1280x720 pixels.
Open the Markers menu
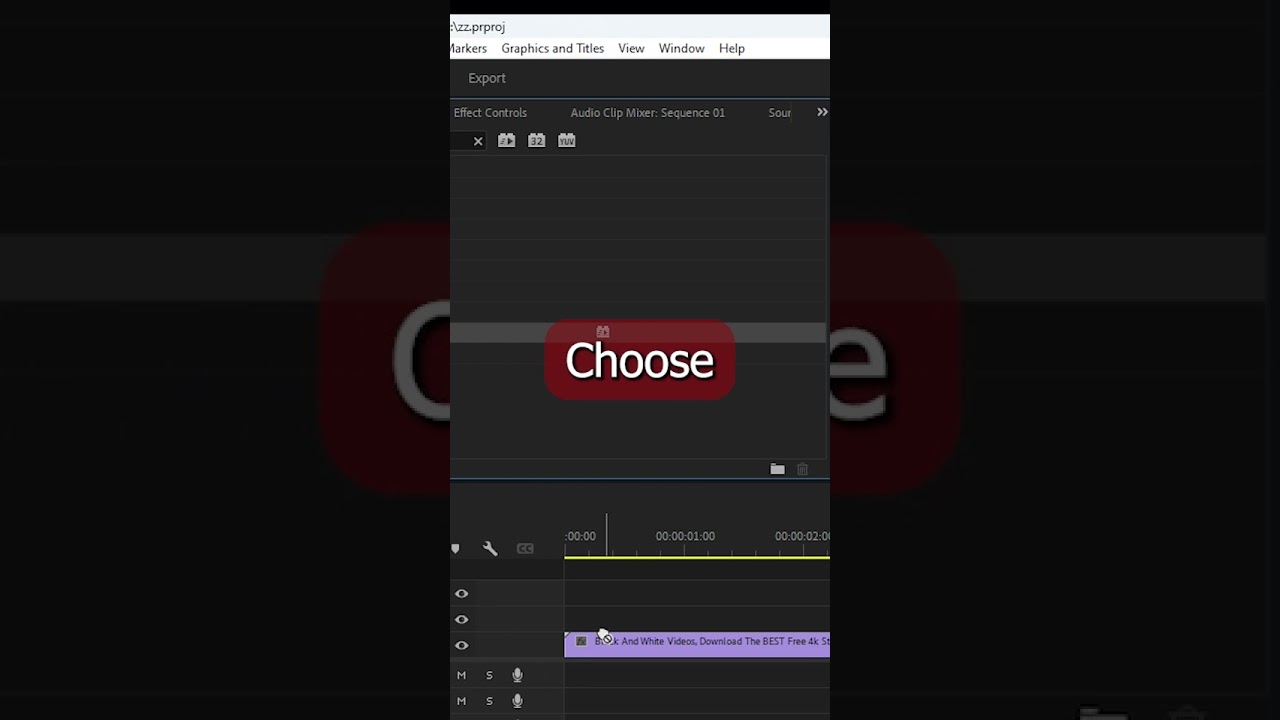[468, 48]
